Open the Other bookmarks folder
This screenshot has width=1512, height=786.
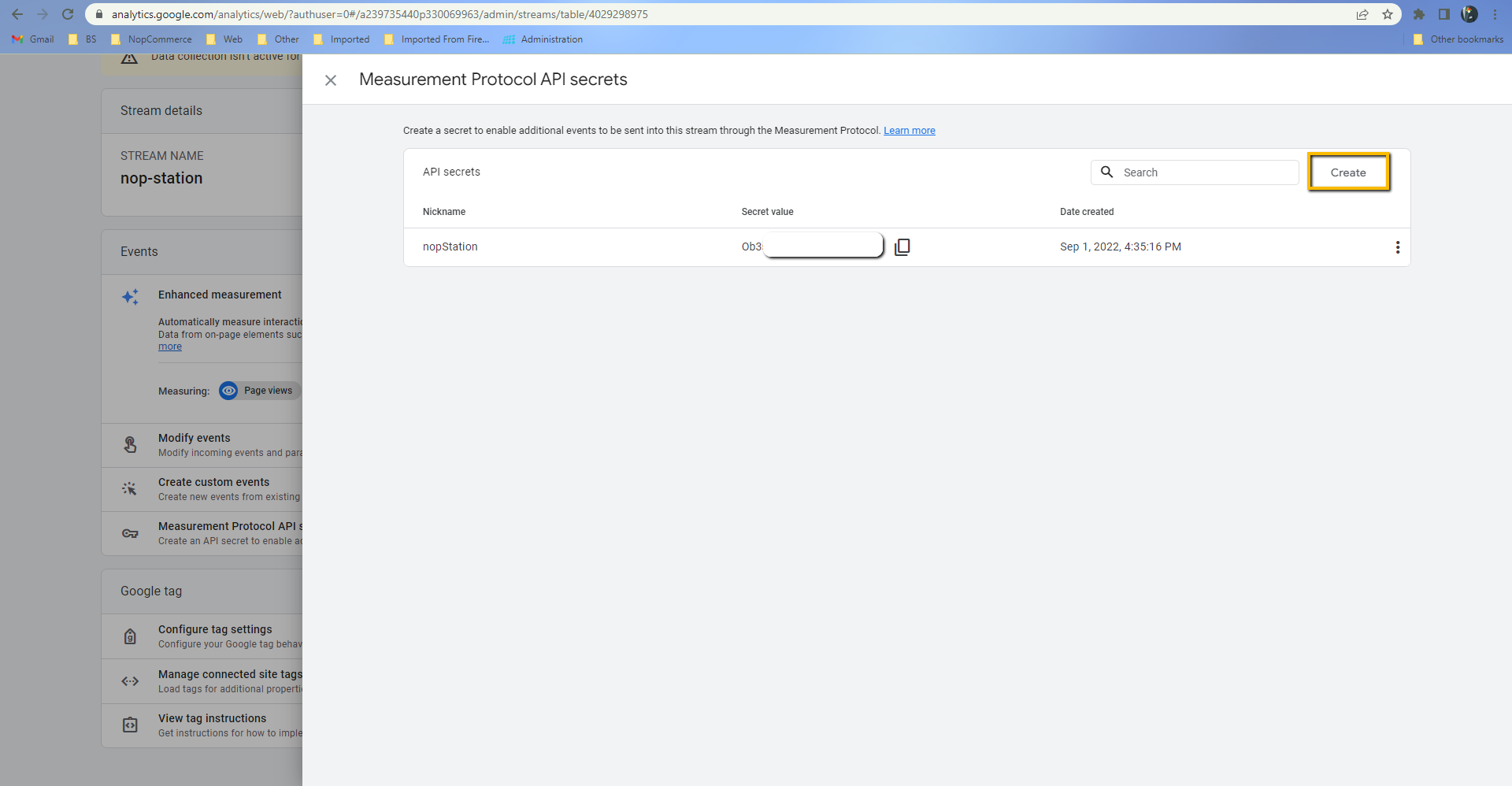click(1458, 39)
